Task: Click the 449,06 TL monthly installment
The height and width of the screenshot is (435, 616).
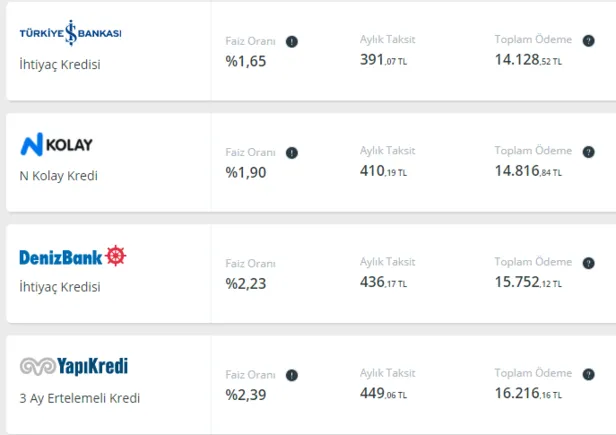Action: [x=384, y=393]
